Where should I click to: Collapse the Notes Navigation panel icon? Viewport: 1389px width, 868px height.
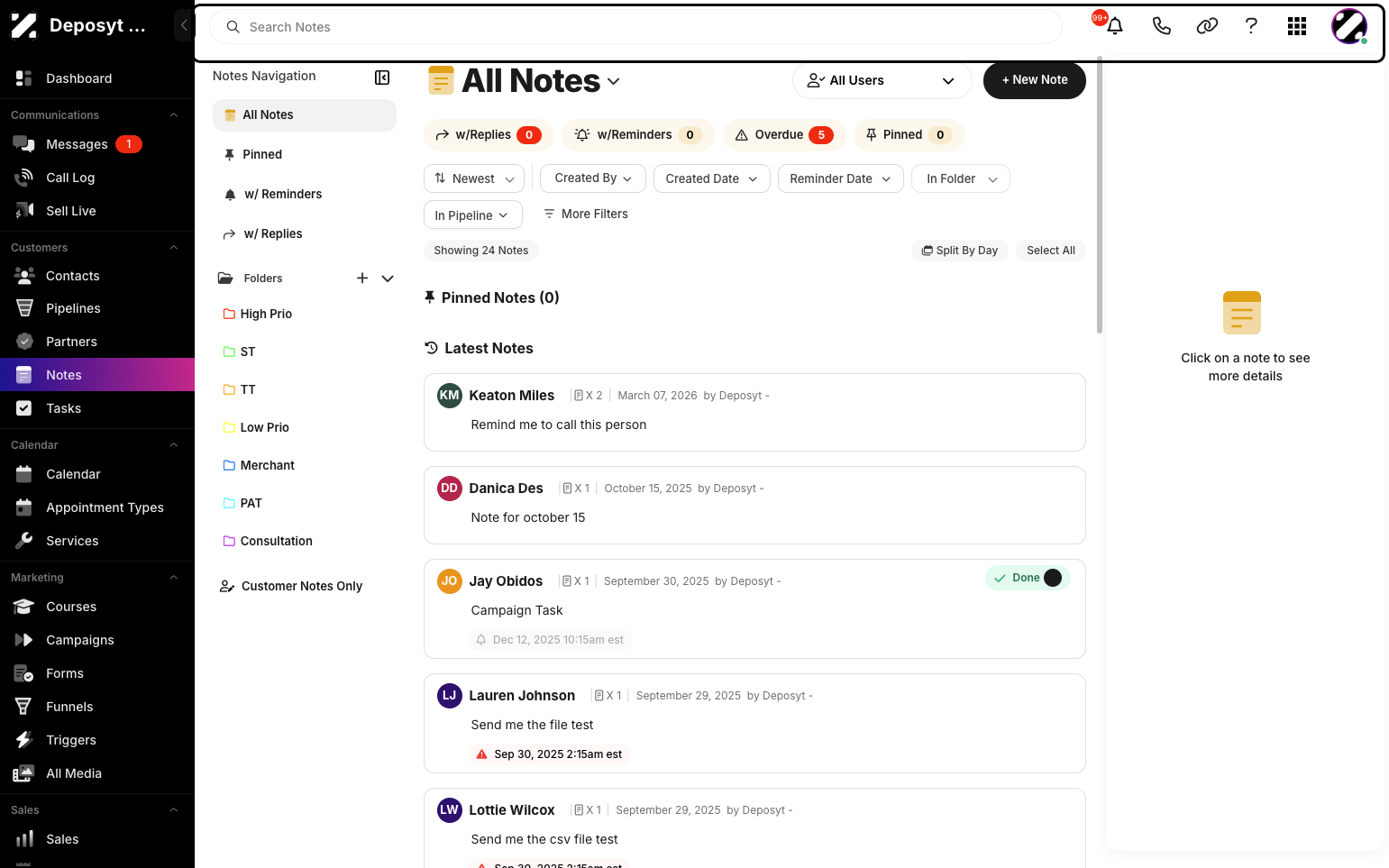(x=382, y=78)
